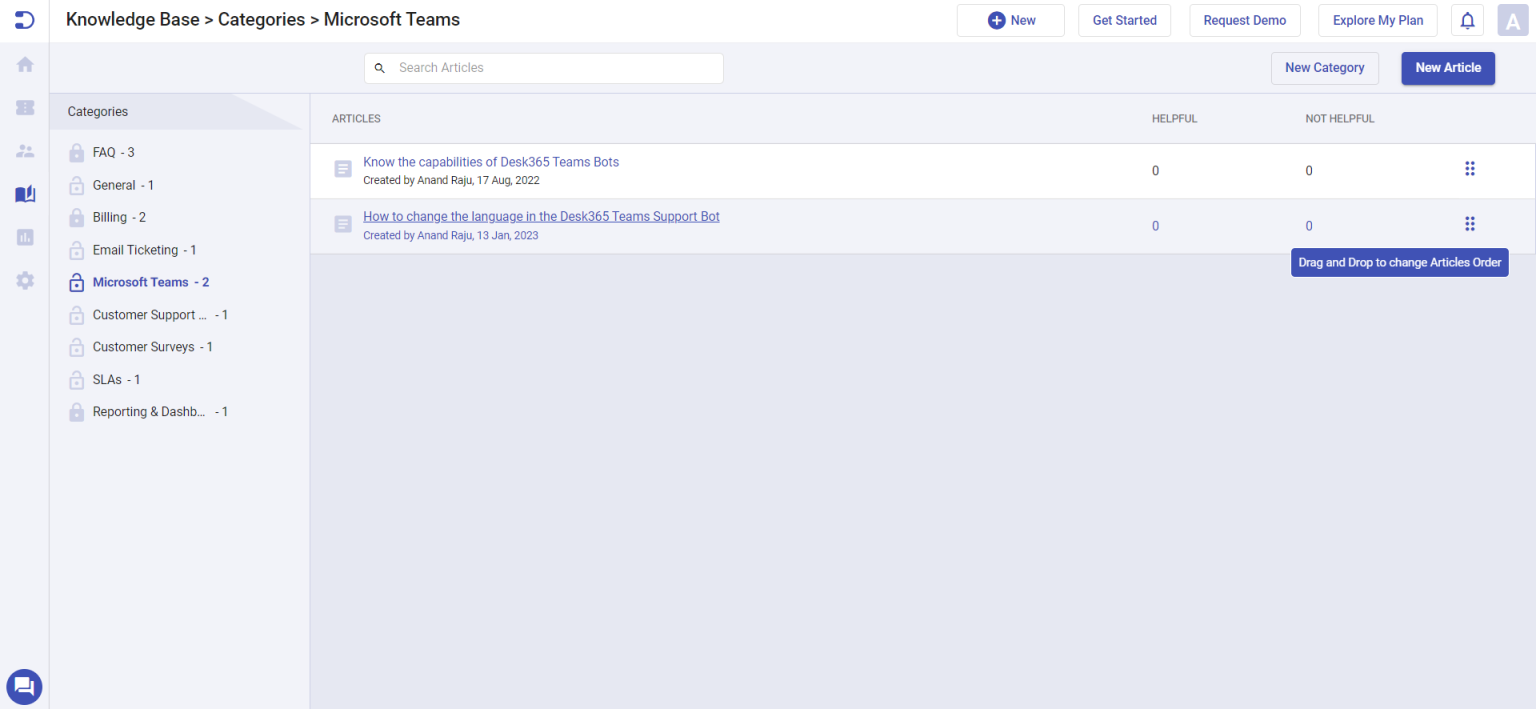The image size is (1536, 709).
Task: Open the reports chart icon
Action: (x=24, y=237)
